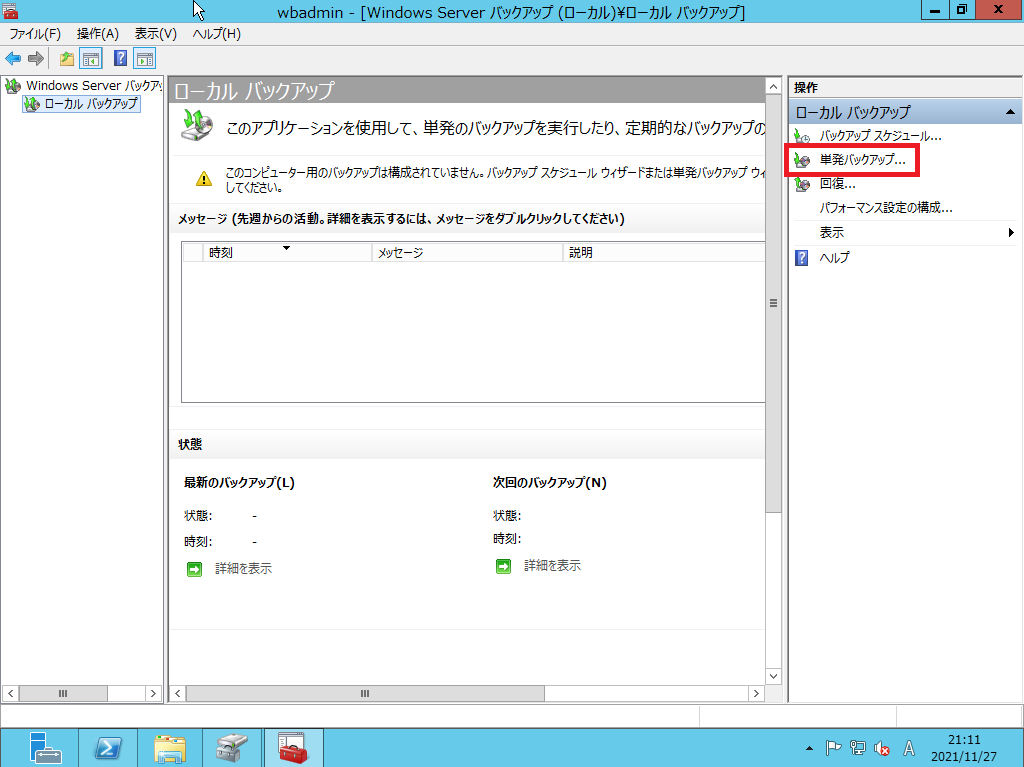Click the メッセージ column header

467,252
